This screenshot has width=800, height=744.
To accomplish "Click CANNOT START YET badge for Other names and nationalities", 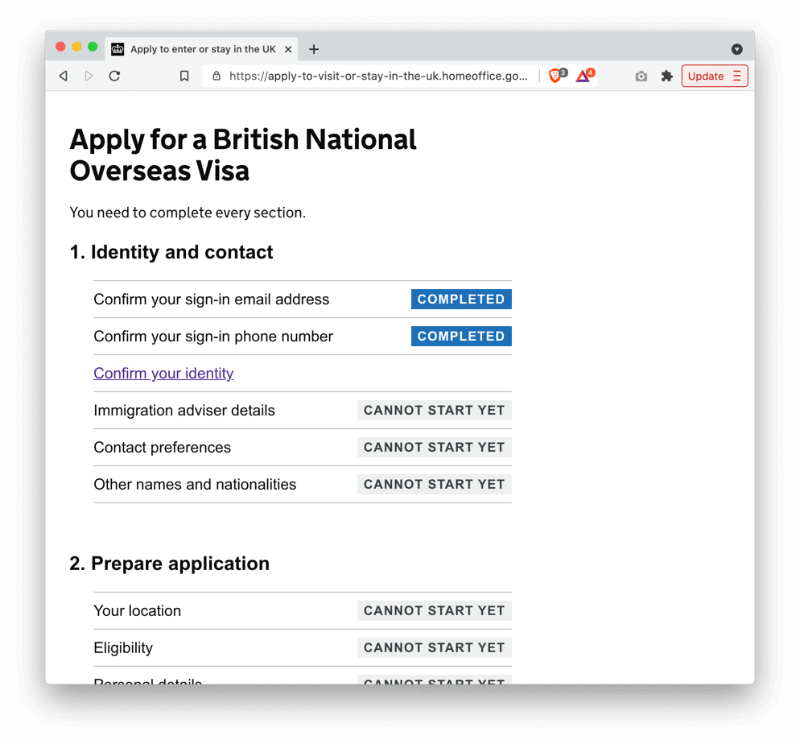I will pyautogui.click(x=434, y=484).
